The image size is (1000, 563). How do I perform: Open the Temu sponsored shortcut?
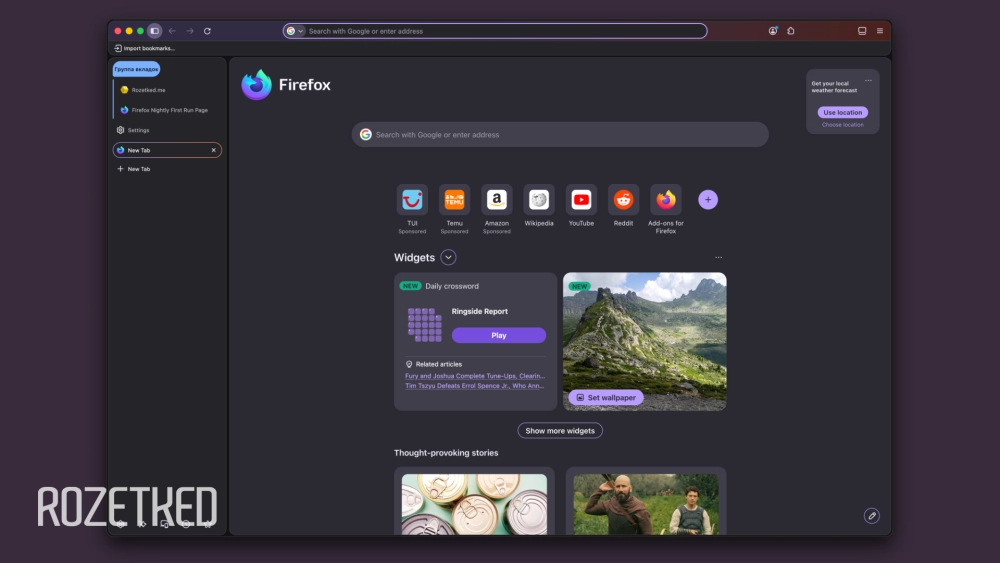tap(454, 200)
